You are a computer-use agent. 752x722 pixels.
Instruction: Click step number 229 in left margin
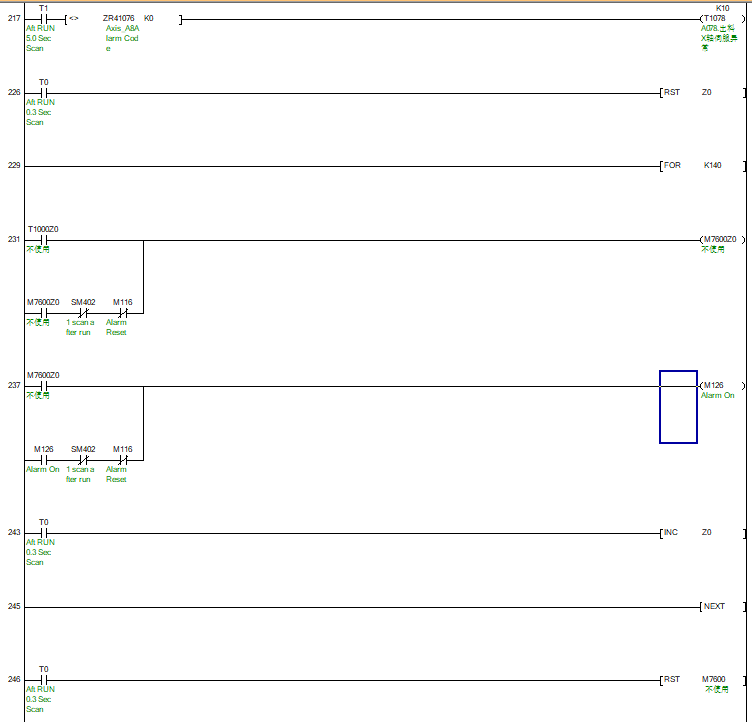coord(13,166)
